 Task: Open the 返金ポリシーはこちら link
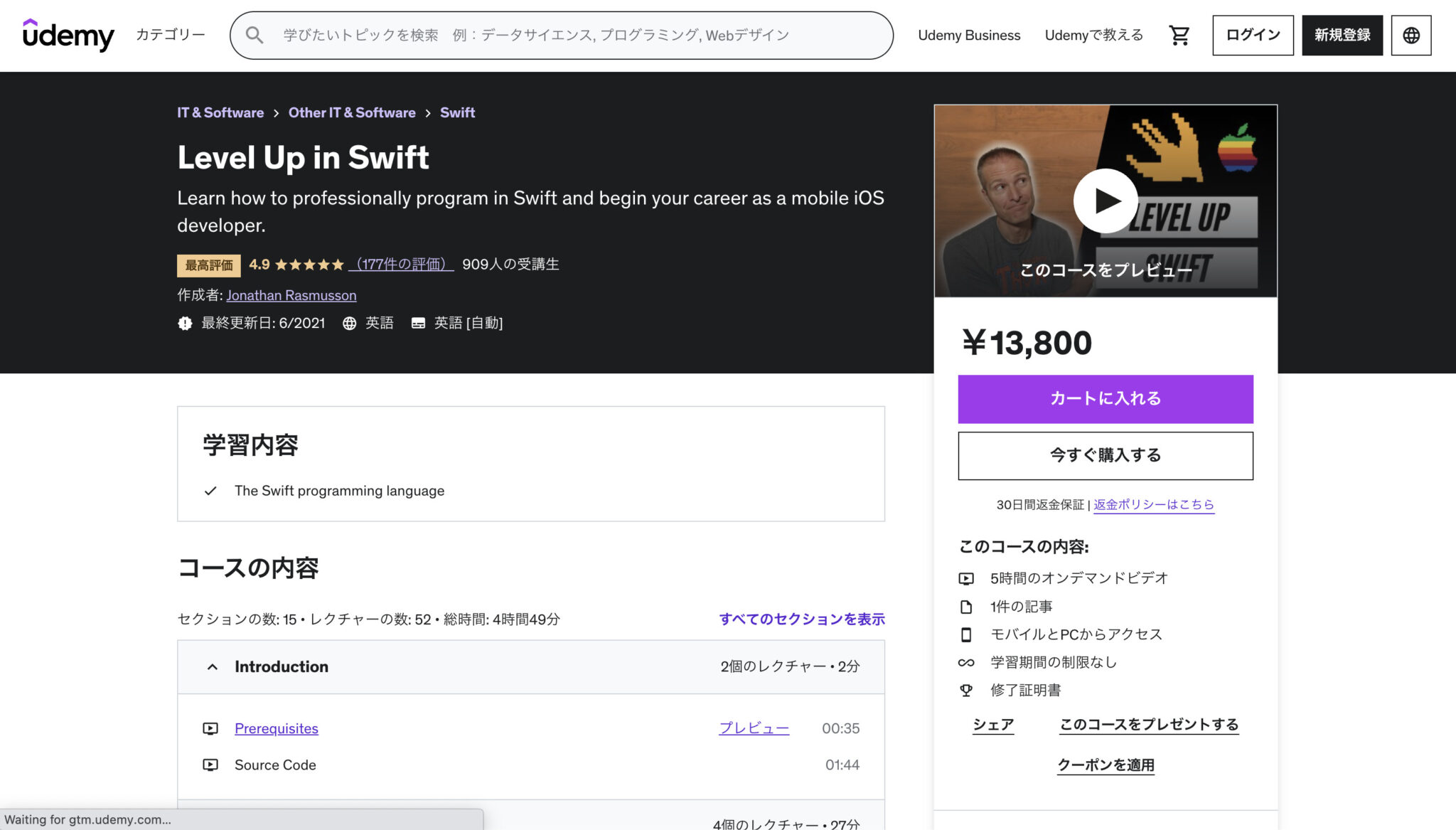(x=1153, y=504)
